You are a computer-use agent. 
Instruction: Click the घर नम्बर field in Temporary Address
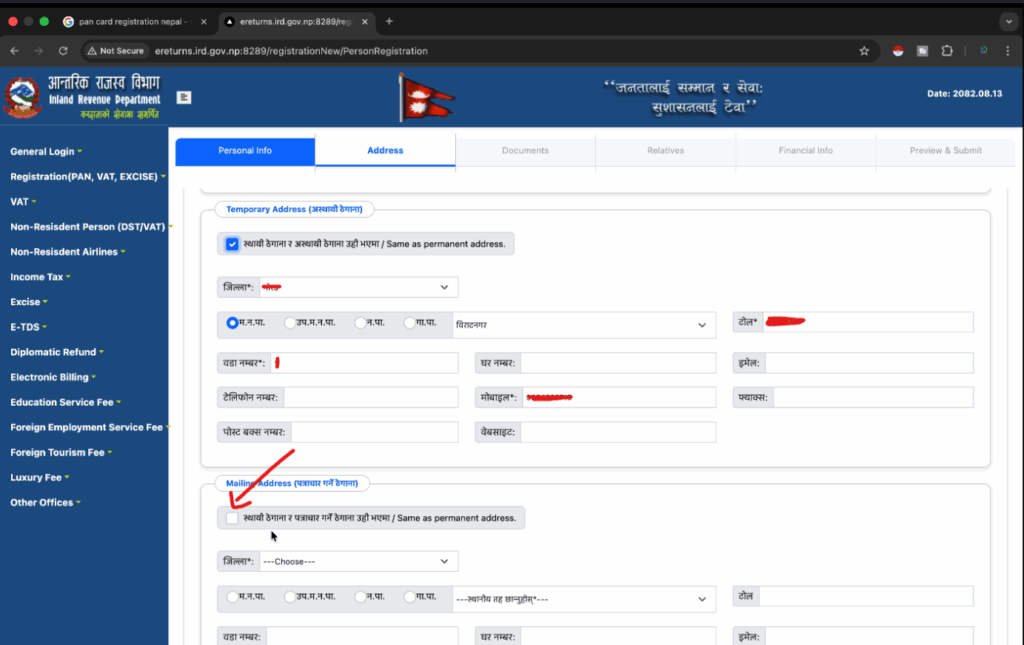[618, 363]
